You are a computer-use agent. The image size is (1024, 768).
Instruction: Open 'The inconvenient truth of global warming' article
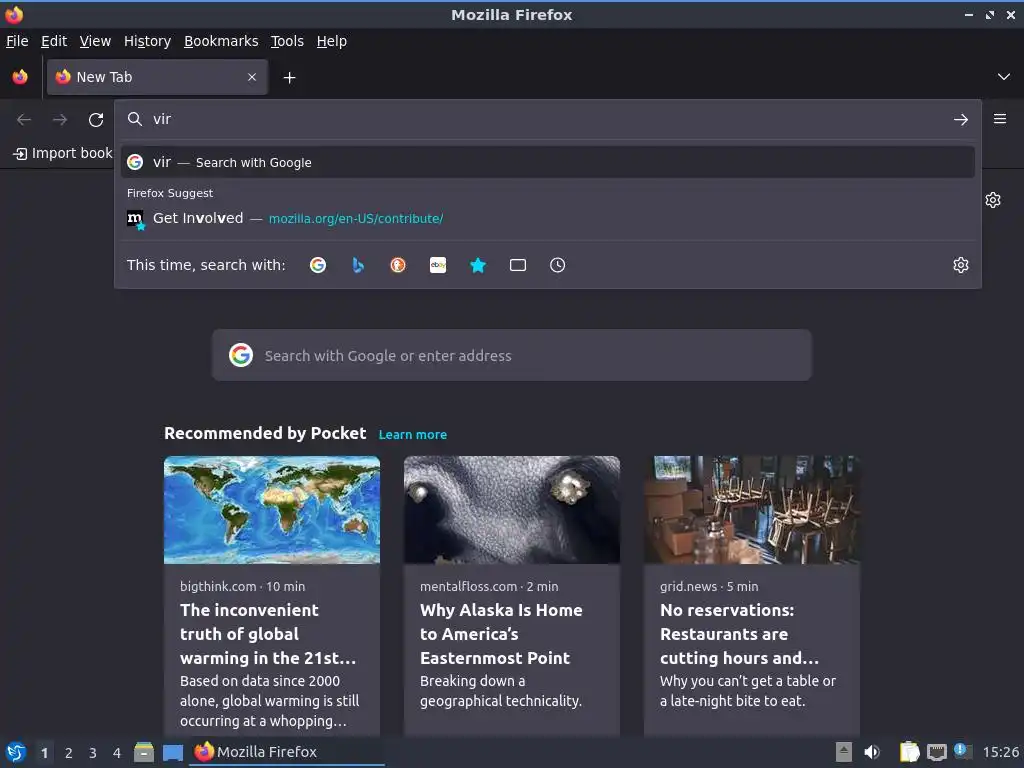click(x=268, y=634)
